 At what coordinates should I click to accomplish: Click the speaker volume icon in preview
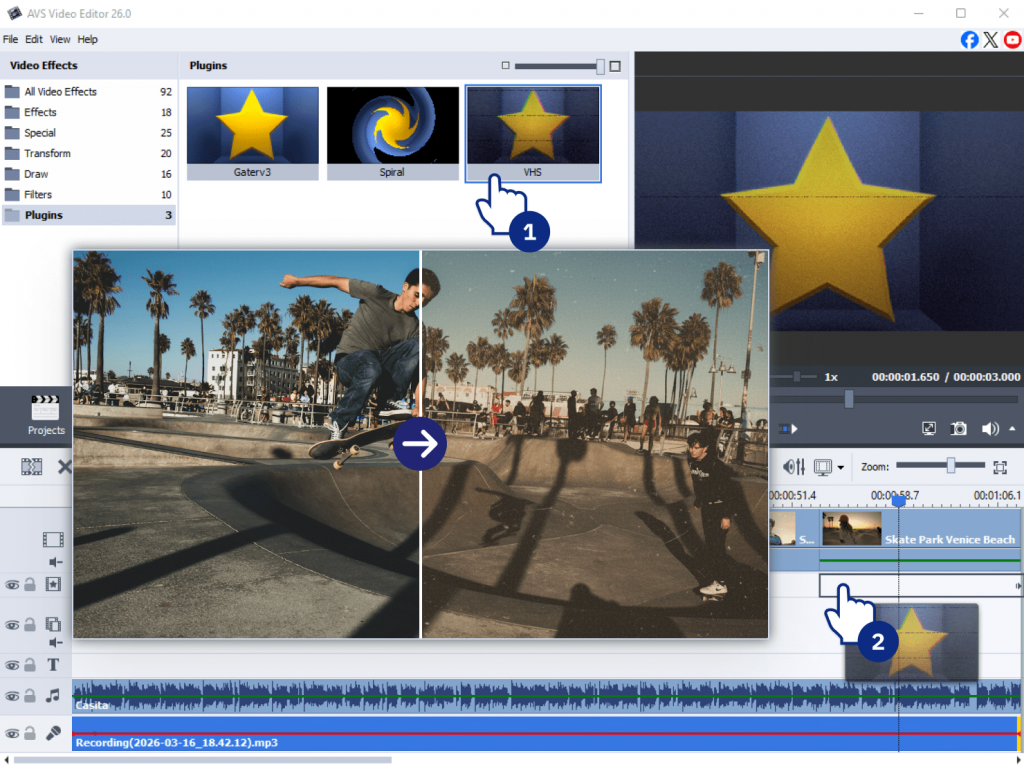989,429
